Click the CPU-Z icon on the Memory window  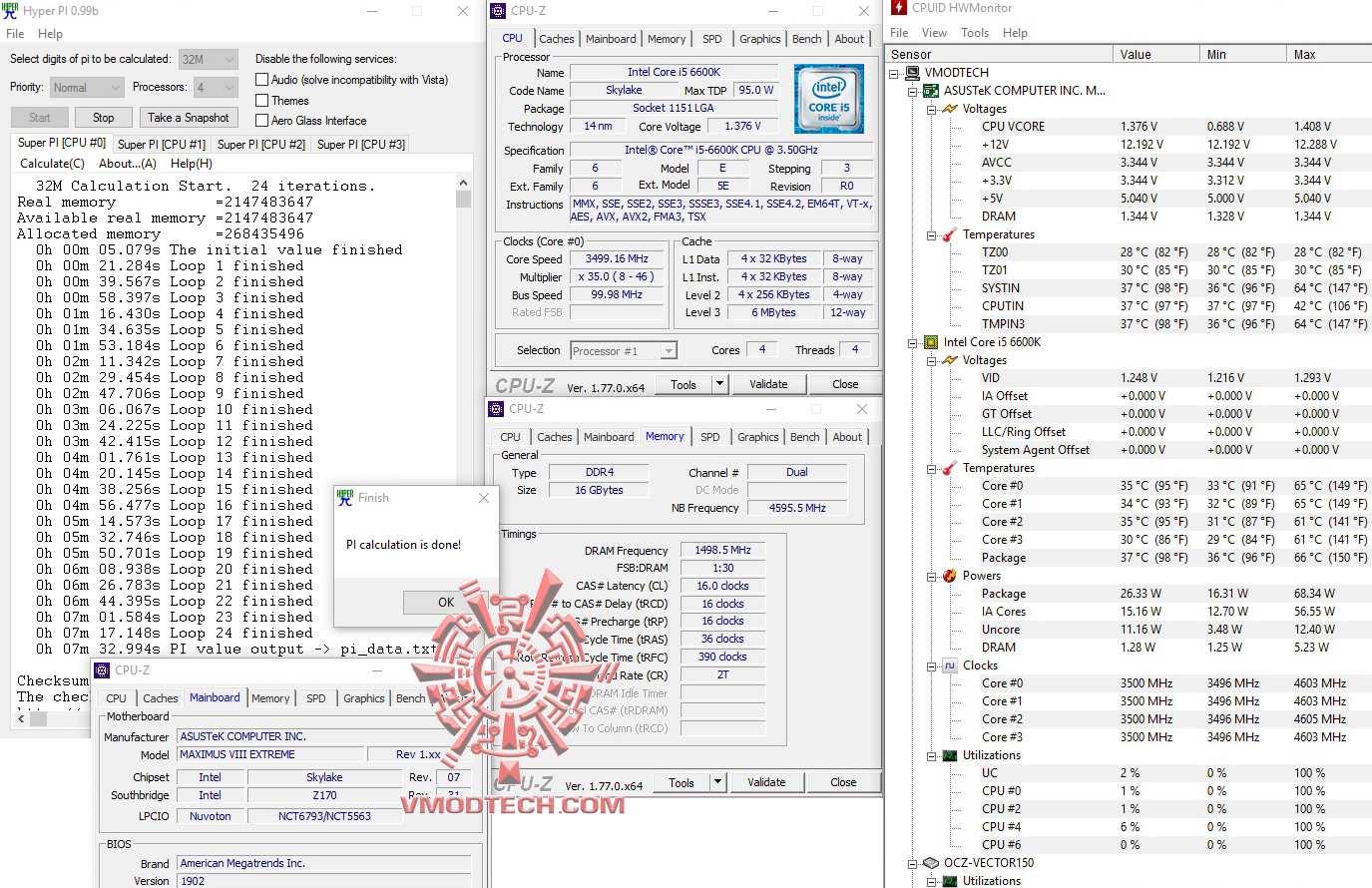coord(496,409)
